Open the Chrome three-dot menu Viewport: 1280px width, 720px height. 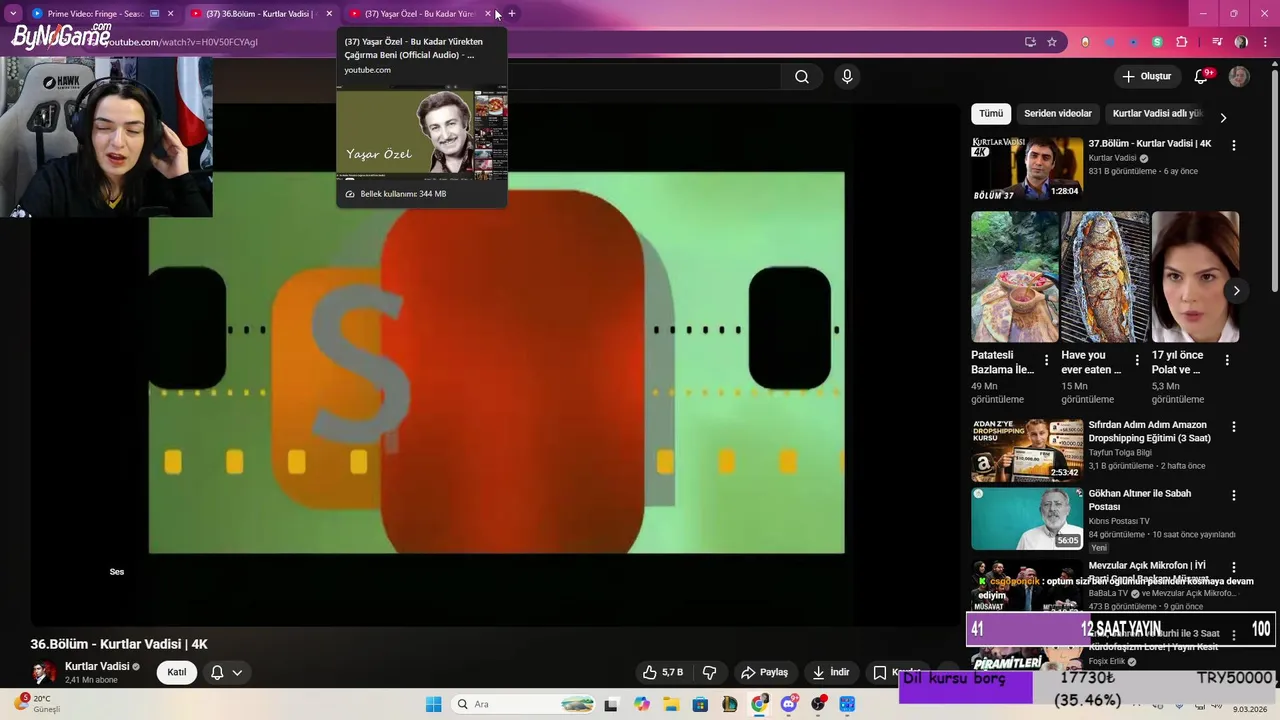(x=1263, y=42)
